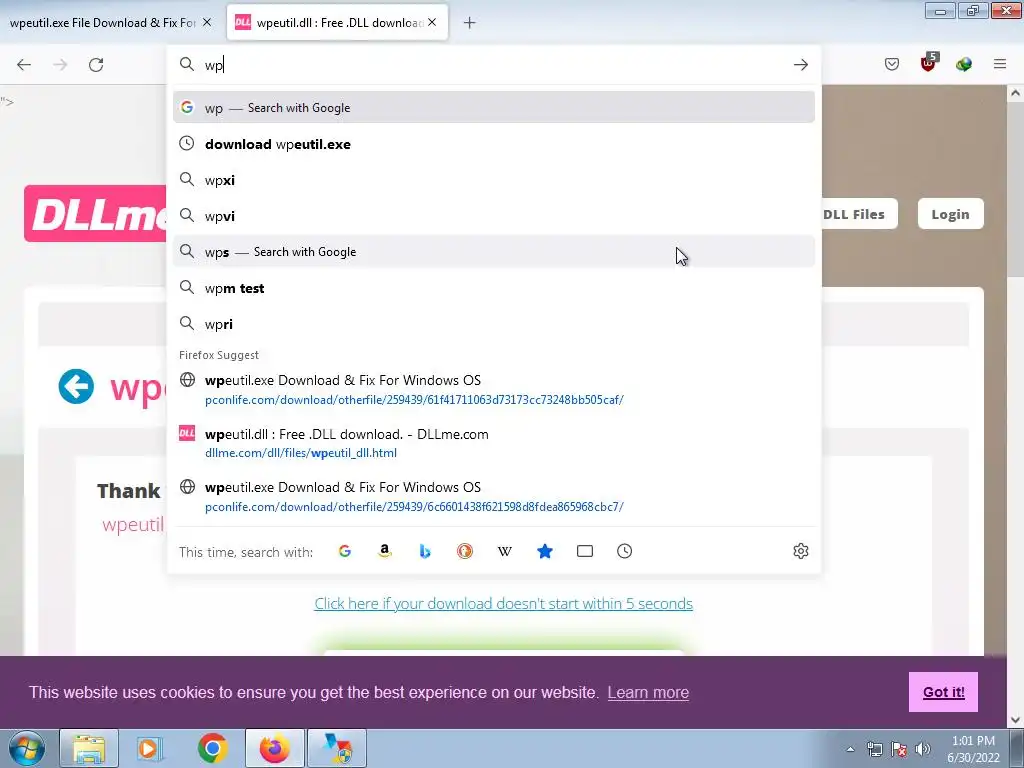
Task: Open the volume speaker tray icon
Action: coord(923,749)
